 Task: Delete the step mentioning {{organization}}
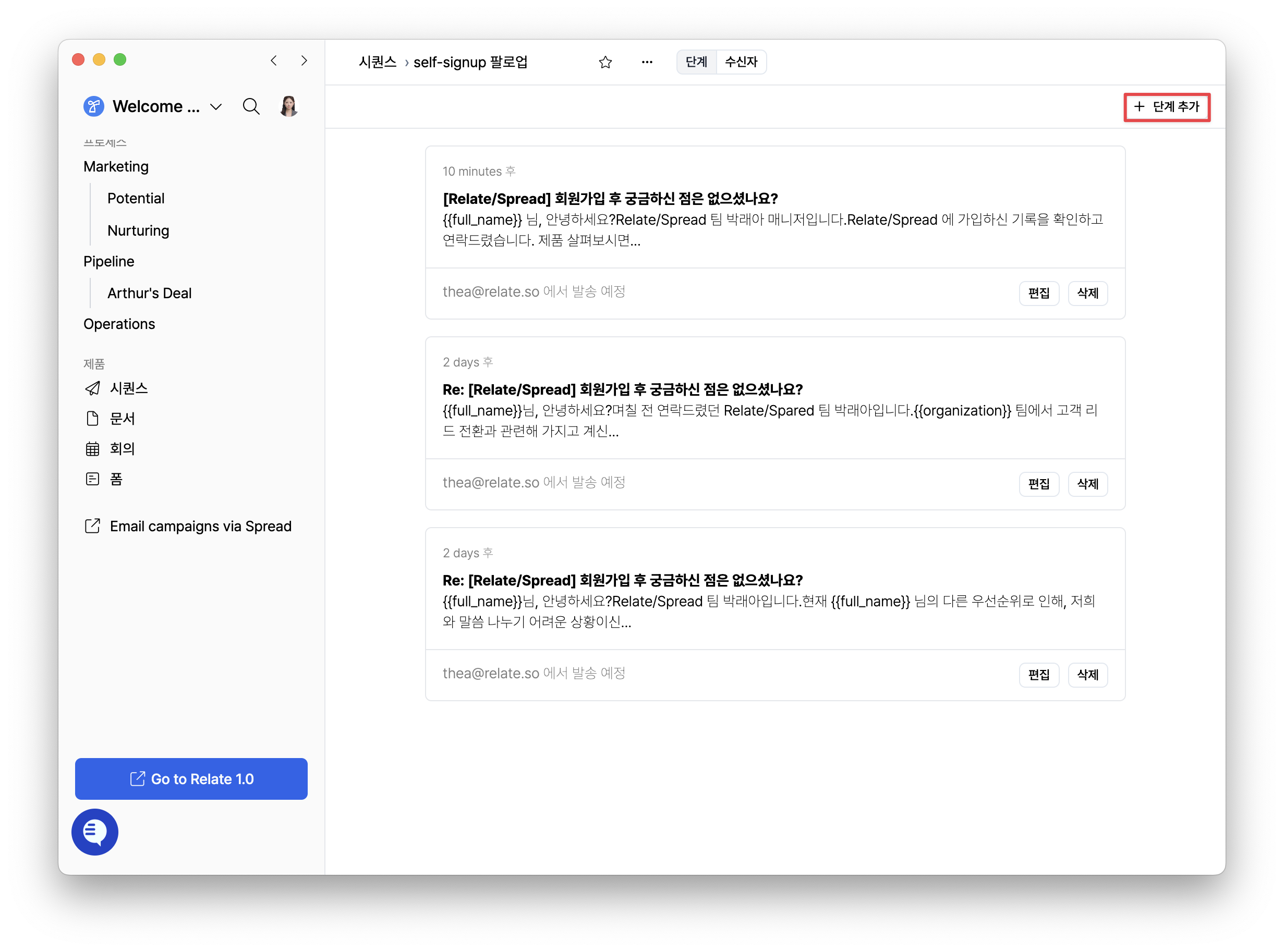[1088, 484]
